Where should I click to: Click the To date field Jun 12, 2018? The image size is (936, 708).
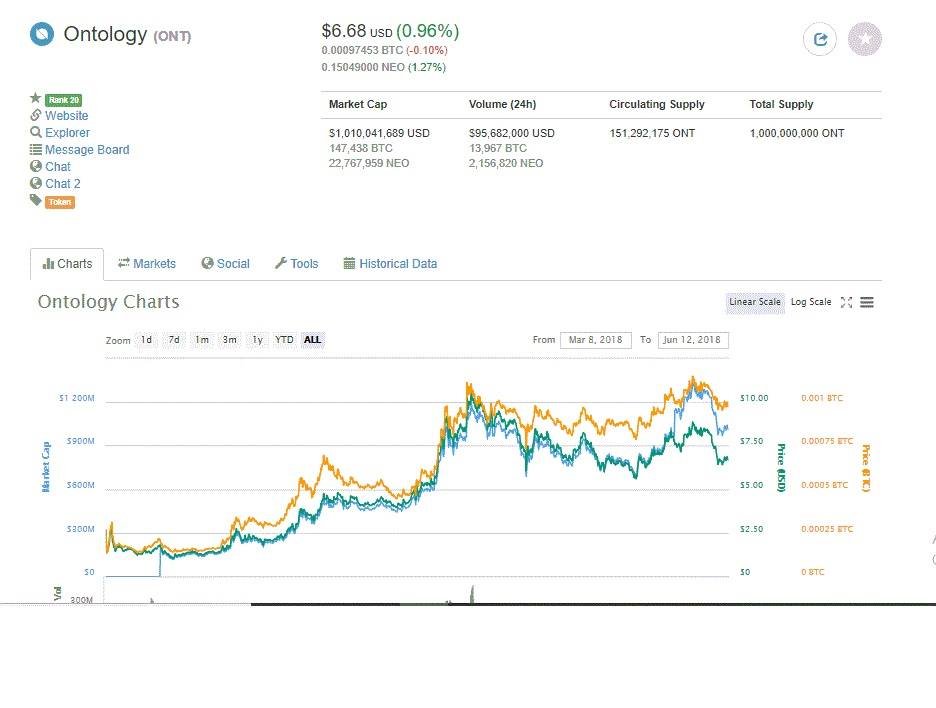pos(692,340)
